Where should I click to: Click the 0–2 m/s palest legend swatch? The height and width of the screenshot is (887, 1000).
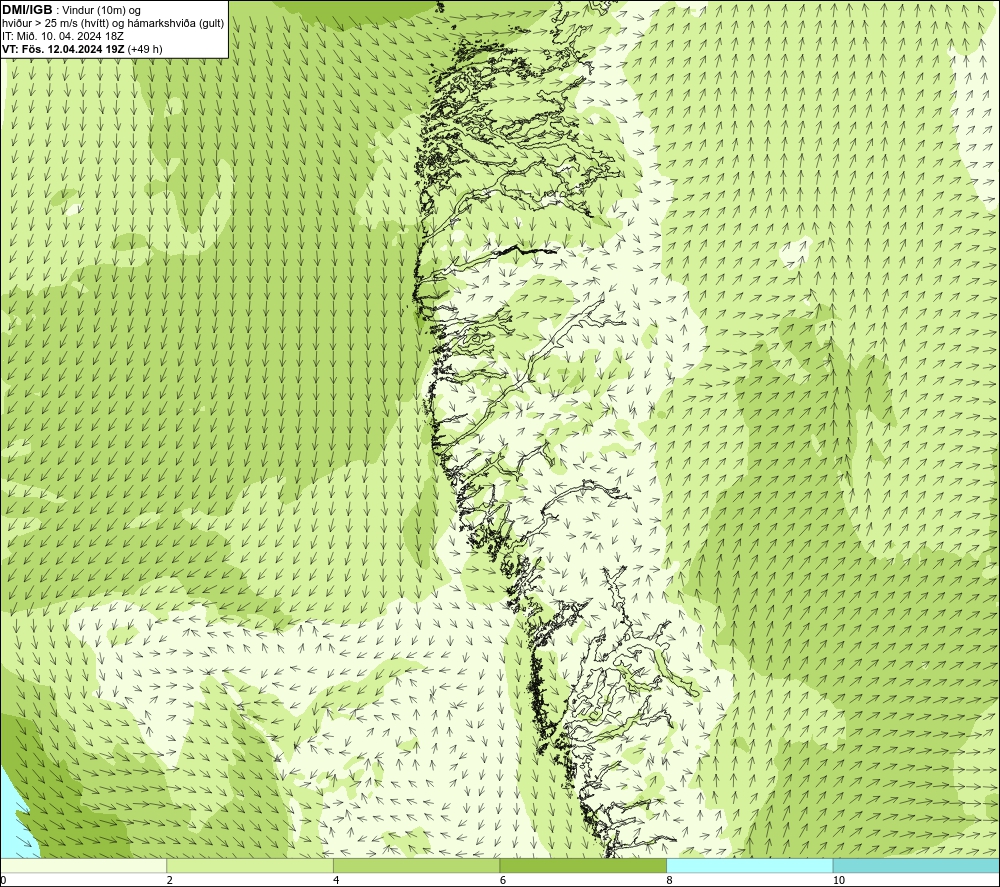(84, 865)
